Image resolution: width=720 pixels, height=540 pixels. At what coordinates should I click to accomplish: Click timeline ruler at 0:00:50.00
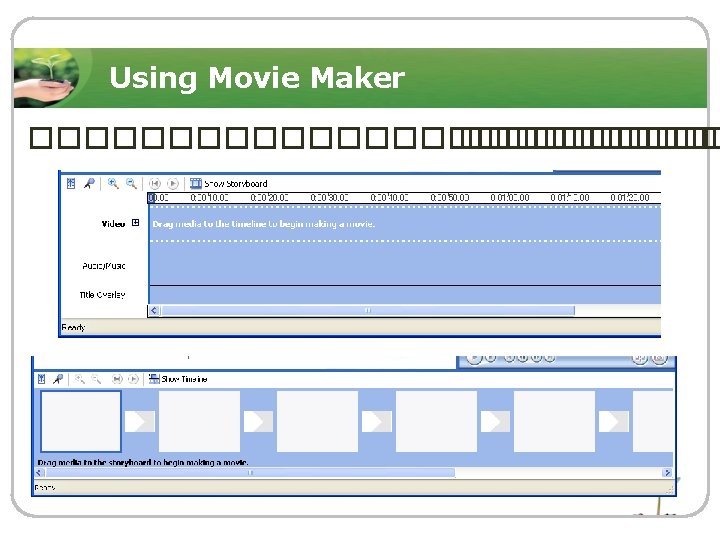[x=450, y=198]
